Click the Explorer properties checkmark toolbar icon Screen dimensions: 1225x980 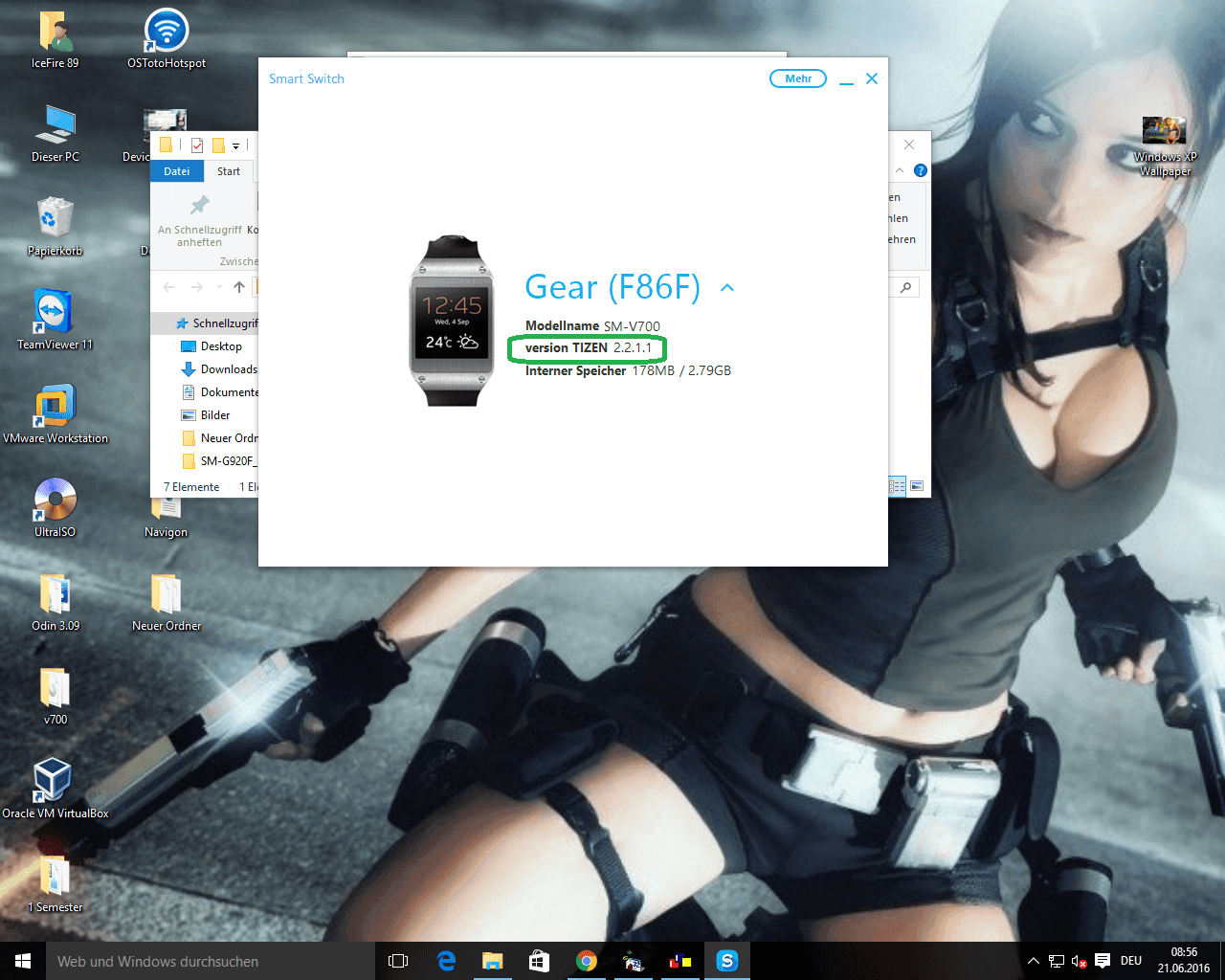[197, 145]
